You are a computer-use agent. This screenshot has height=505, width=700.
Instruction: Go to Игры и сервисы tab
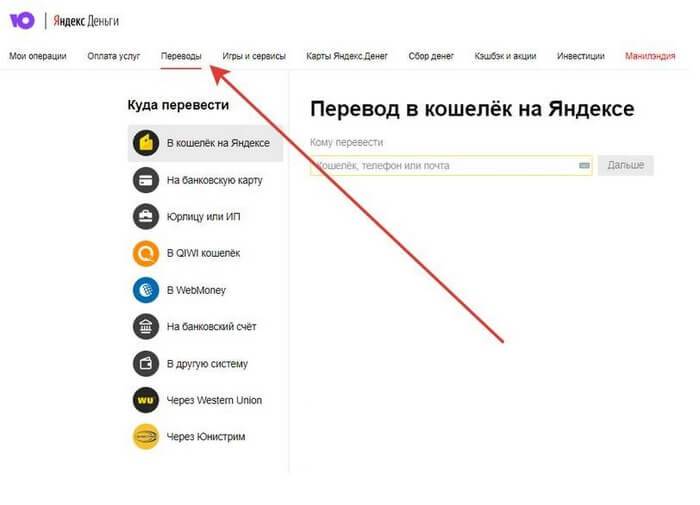tap(254, 56)
